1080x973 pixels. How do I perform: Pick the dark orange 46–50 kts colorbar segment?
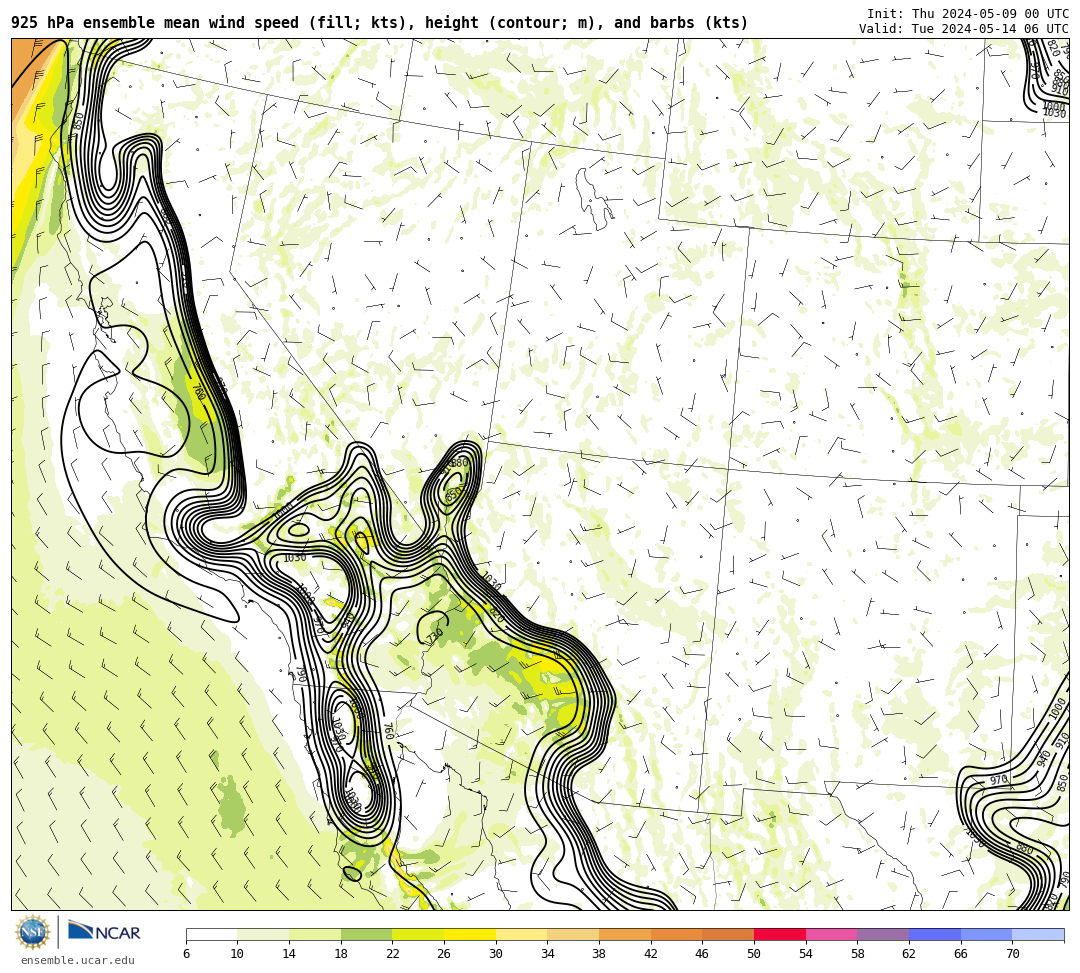point(728,934)
